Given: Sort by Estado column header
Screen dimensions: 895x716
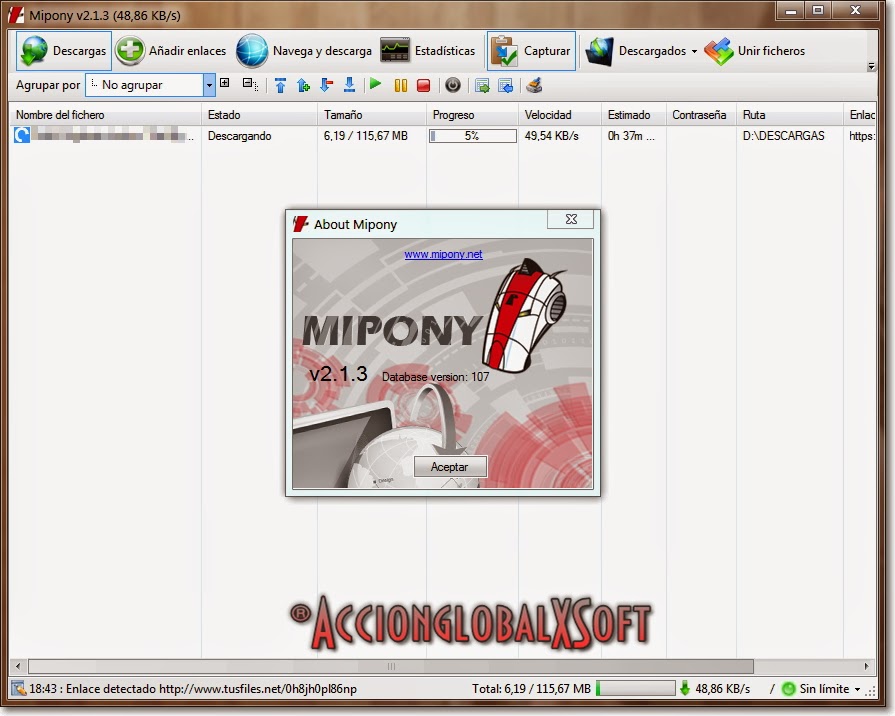Looking at the screenshot, I should (260, 115).
